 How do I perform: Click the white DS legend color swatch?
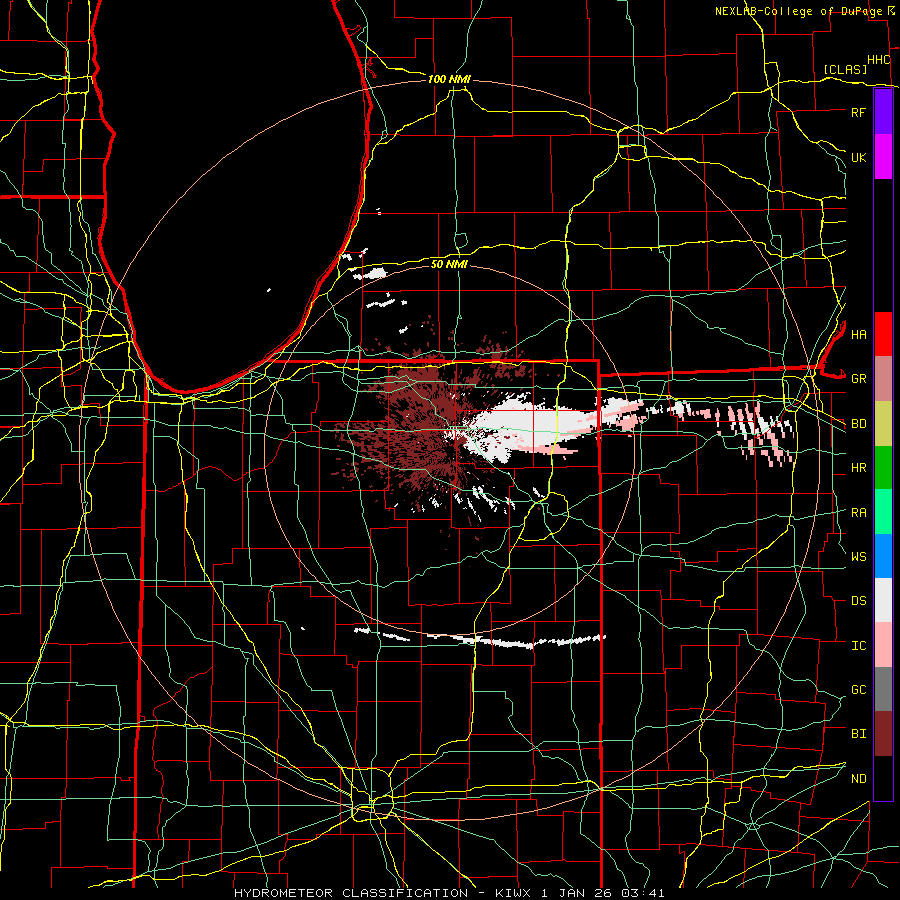click(x=883, y=600)
